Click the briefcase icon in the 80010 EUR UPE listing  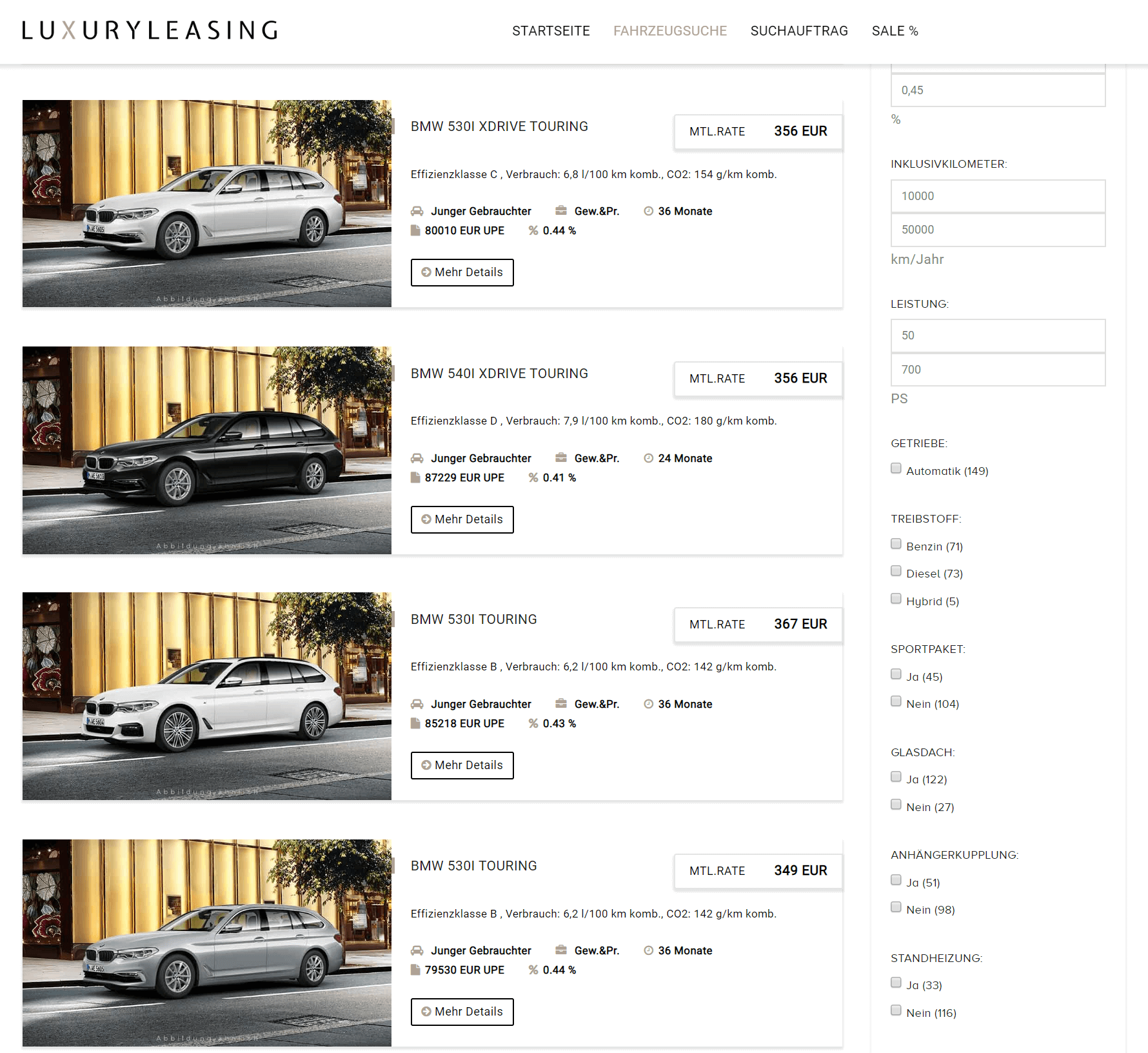tap(561, 210)
